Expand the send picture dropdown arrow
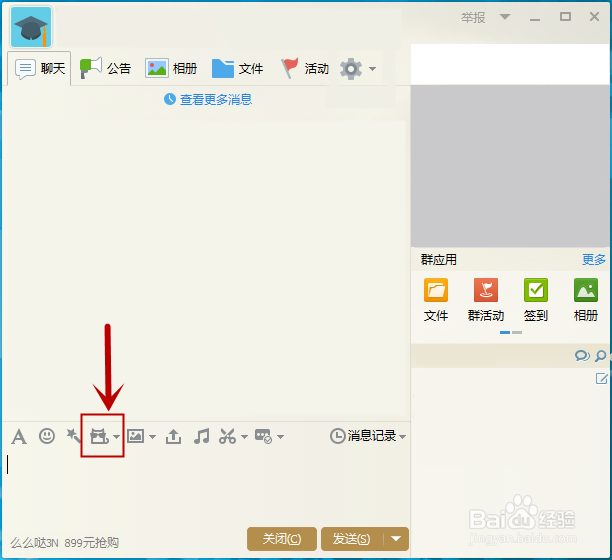 [x=152, y=437]
